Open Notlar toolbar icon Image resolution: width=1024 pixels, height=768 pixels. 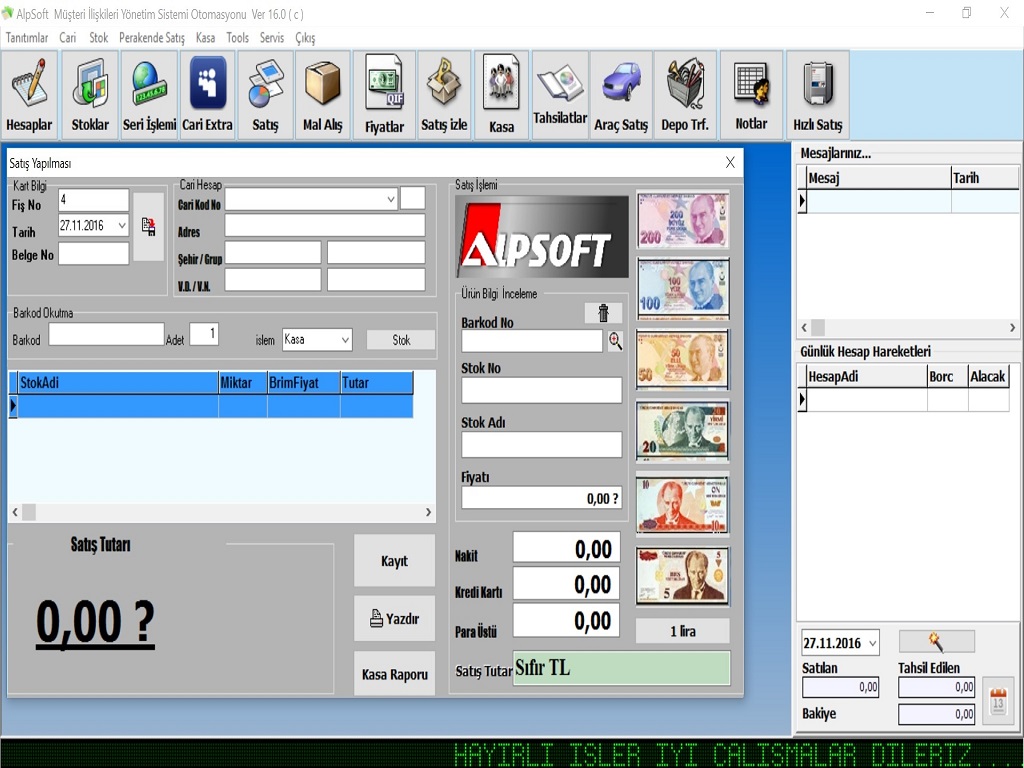pyautogui.click(x=751, y=95)
